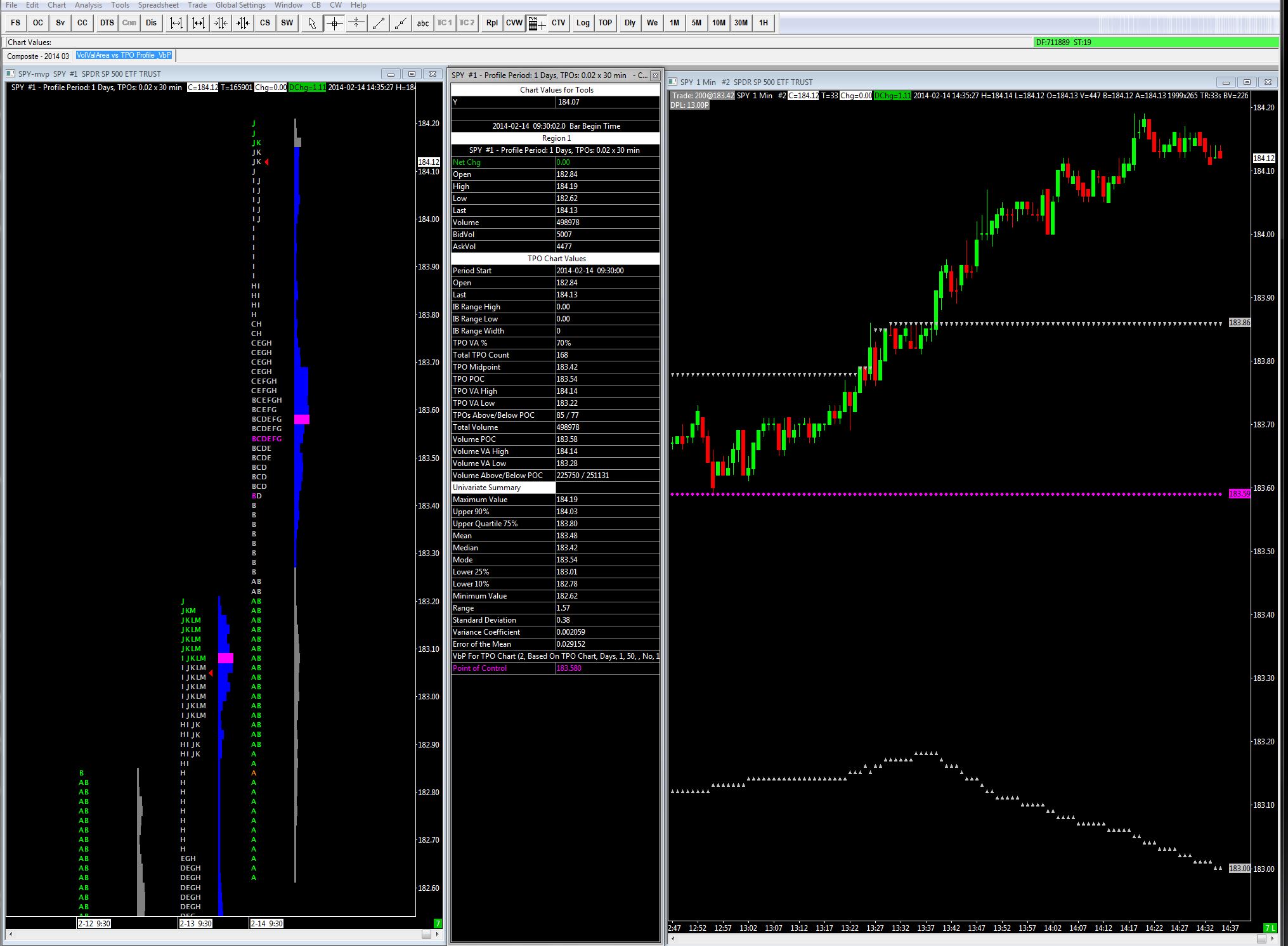Toggle the Log scale button
Image resolution: width=1288 pixels, height=946 pixels.
[582, 23]
